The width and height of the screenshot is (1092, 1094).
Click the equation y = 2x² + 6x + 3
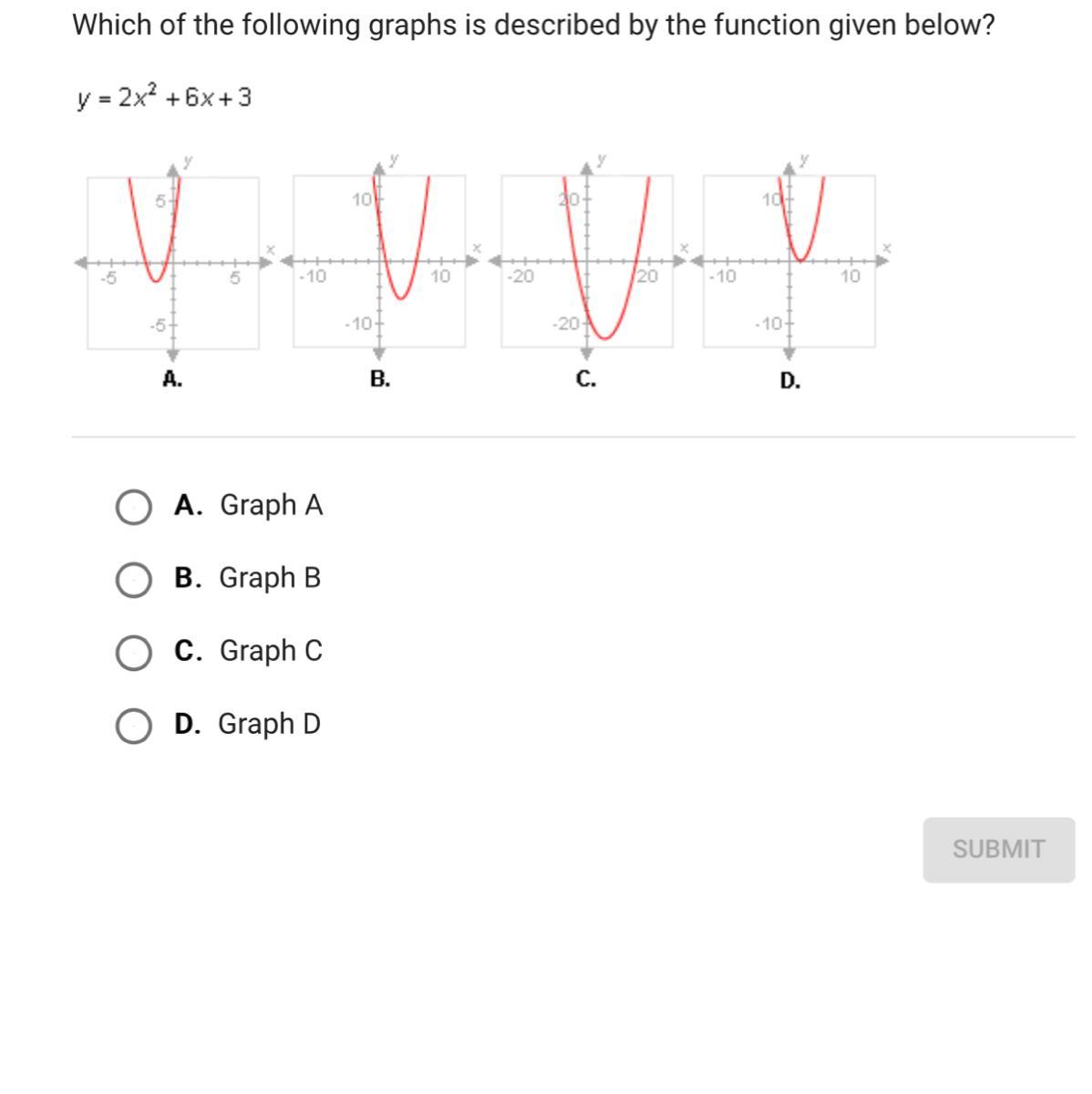164,98
